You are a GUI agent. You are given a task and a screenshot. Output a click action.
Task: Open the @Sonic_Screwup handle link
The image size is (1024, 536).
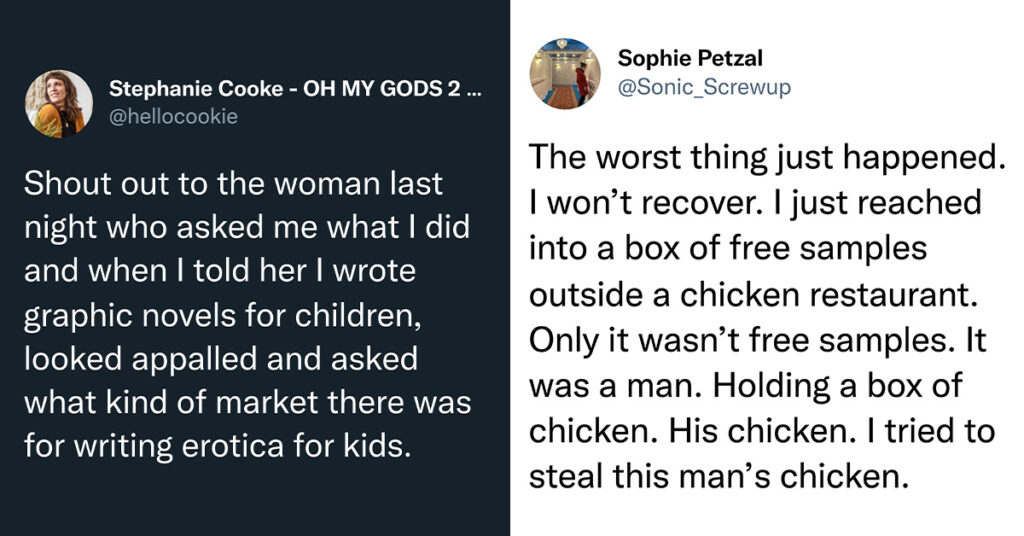[x=704, y=87]
